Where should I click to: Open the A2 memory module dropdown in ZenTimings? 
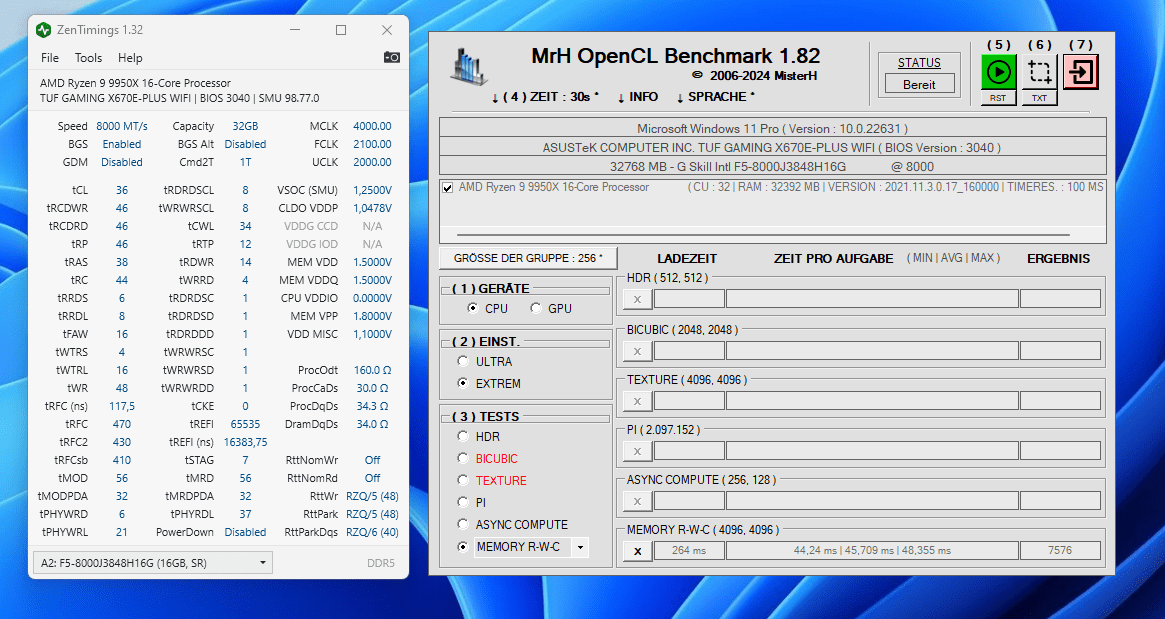(152, 563)
